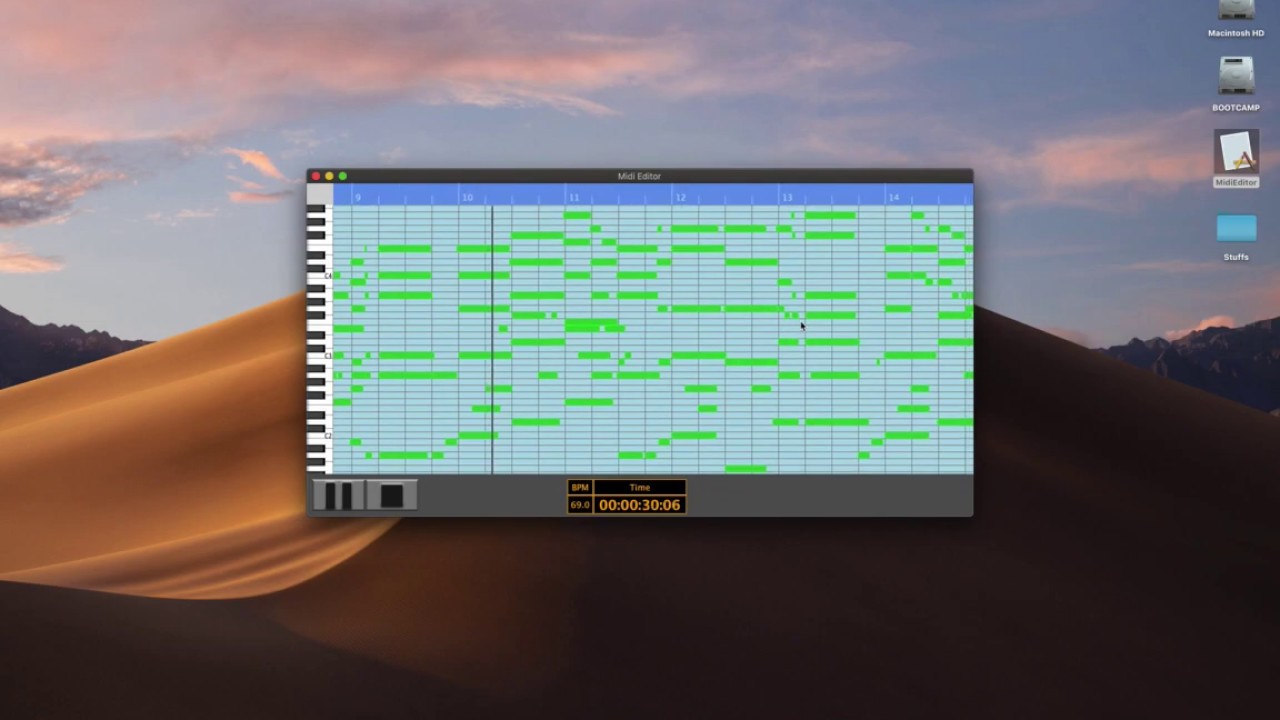Jump to measure 11 on the ruler
This screenshot has height=720, width=1280.
574,197
